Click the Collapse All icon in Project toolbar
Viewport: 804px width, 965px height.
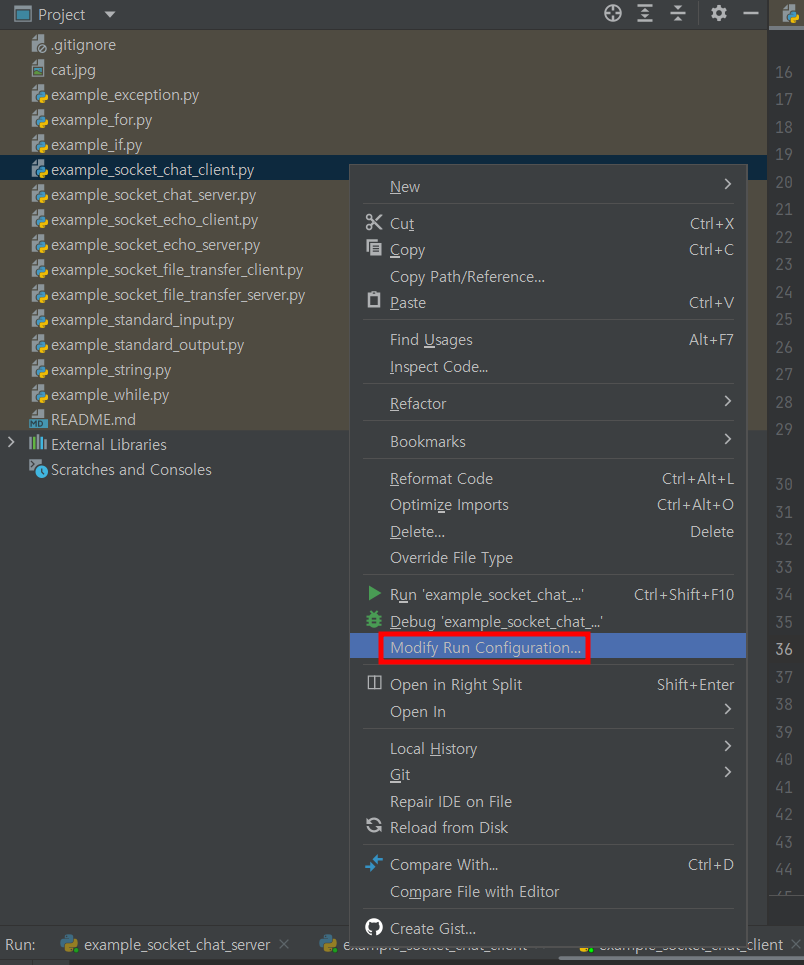[678, 13]
